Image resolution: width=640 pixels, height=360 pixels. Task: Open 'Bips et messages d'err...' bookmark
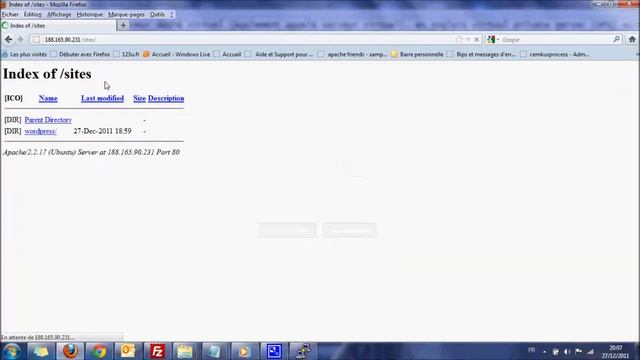[x=482, y=54]
